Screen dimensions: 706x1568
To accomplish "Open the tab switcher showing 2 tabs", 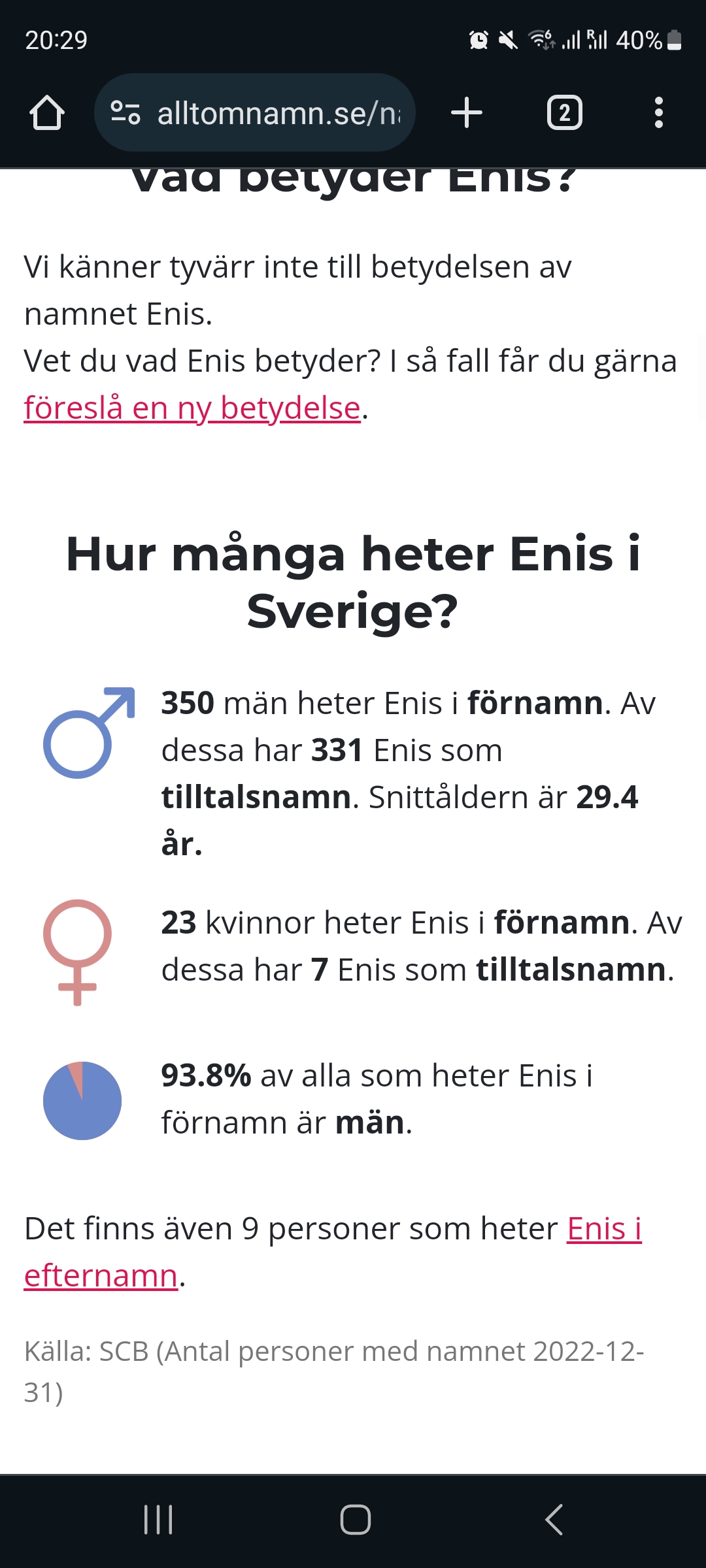I will coord(565,112).
